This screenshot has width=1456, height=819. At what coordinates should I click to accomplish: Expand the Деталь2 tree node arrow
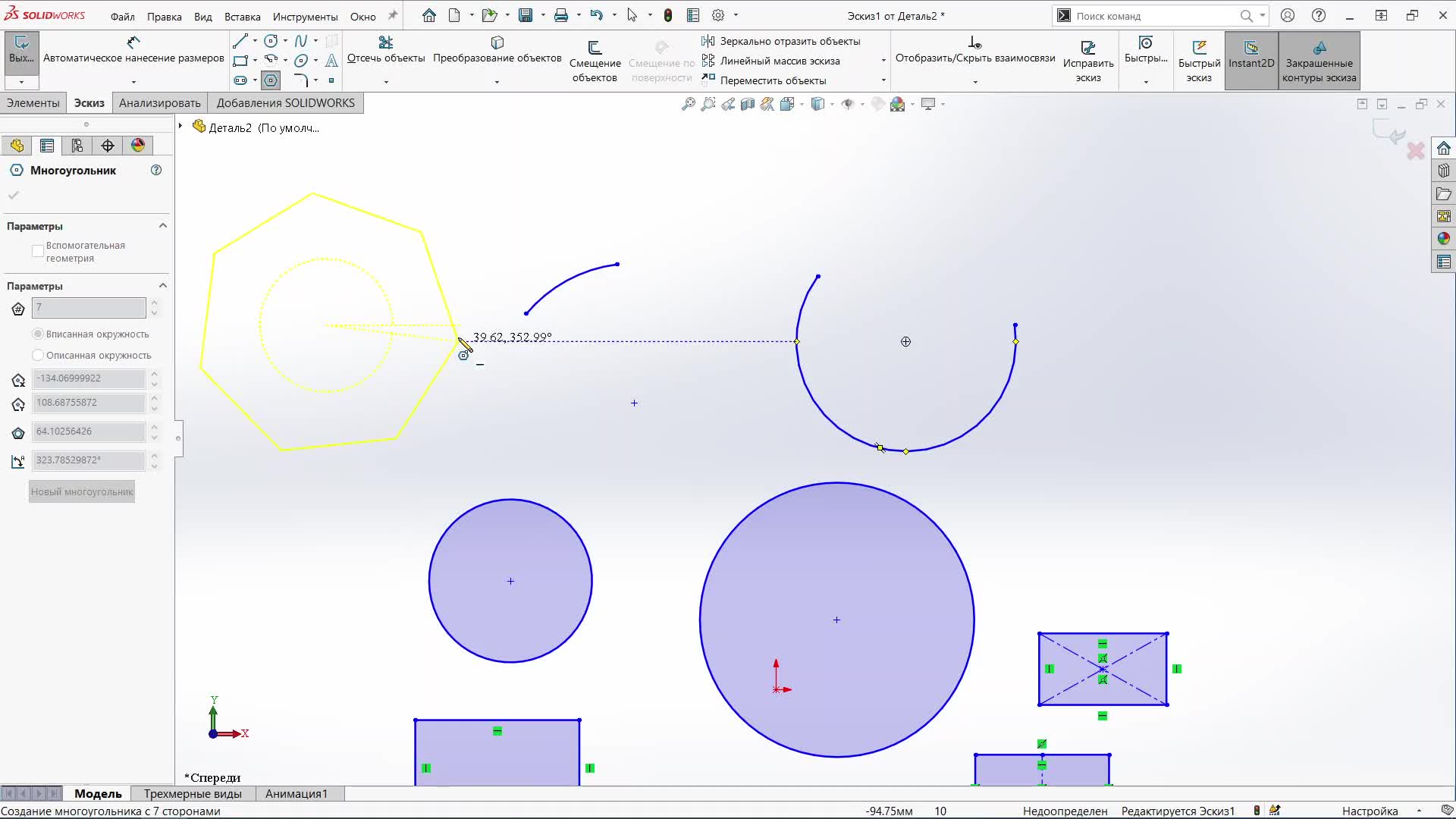point(180,126)
